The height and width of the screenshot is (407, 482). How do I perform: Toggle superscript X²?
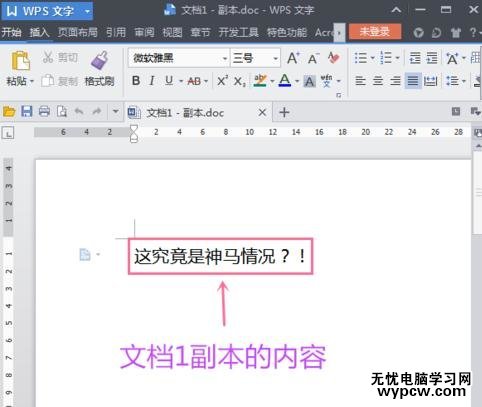point(222,81)
